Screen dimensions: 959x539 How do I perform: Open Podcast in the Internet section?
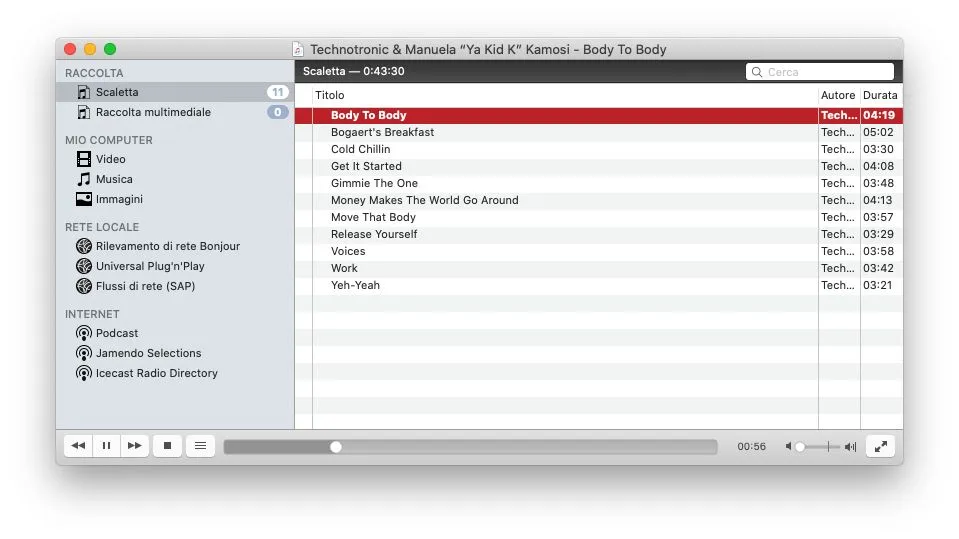[175, 333]
